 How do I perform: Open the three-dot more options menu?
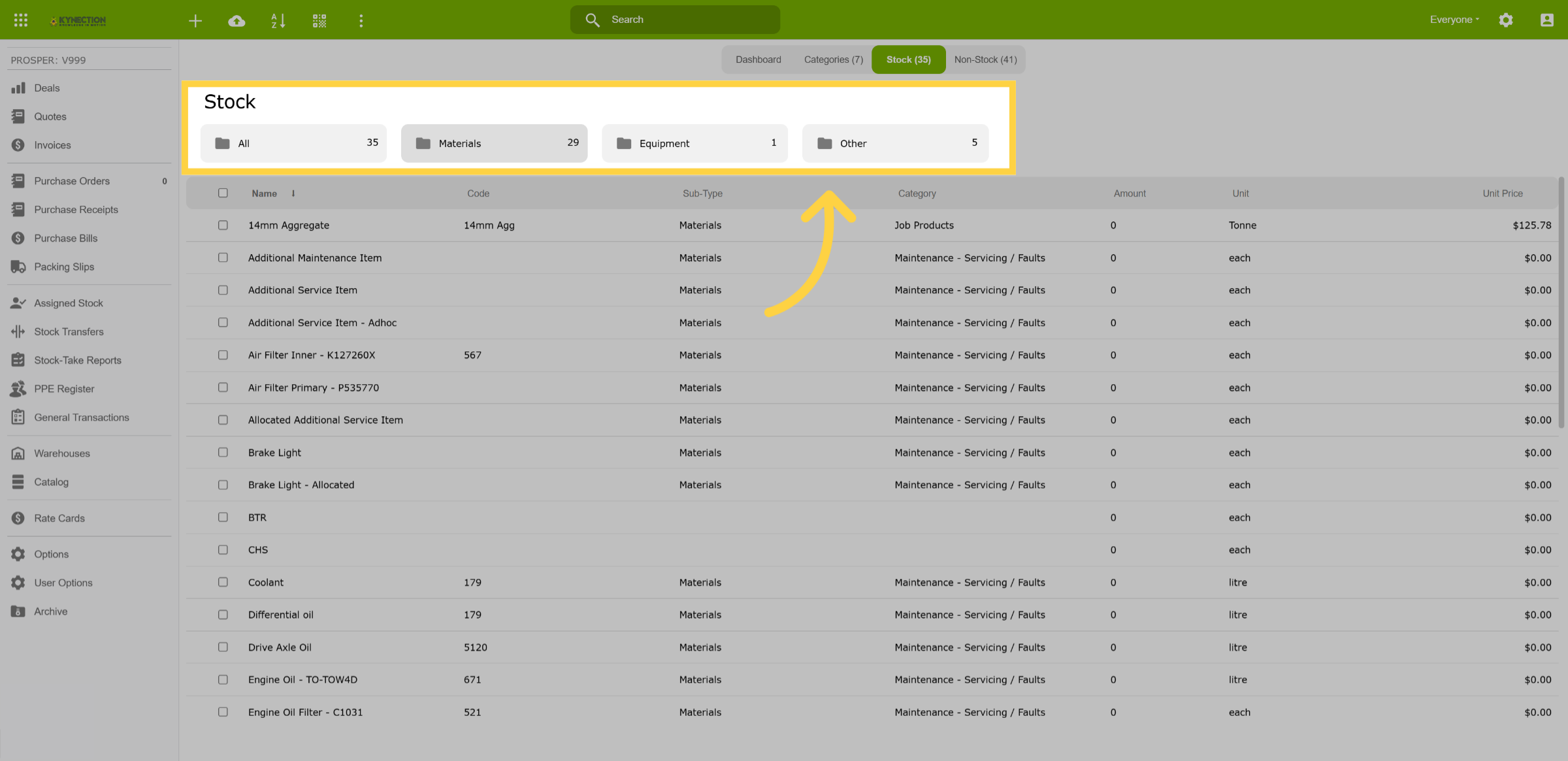pos(361,21)
